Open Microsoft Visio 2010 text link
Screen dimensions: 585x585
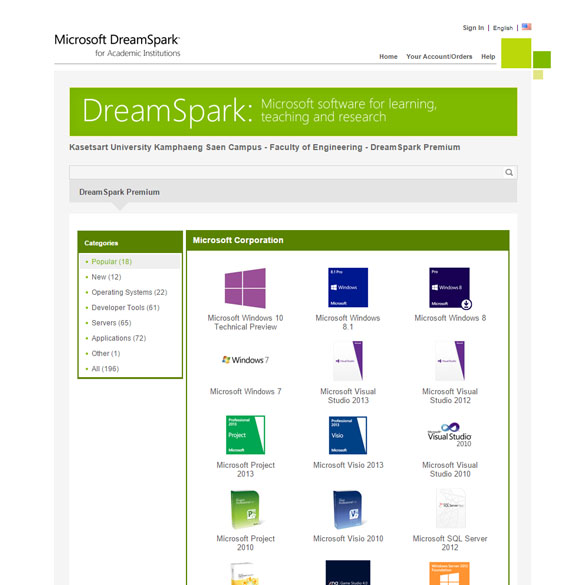point(348,538)
